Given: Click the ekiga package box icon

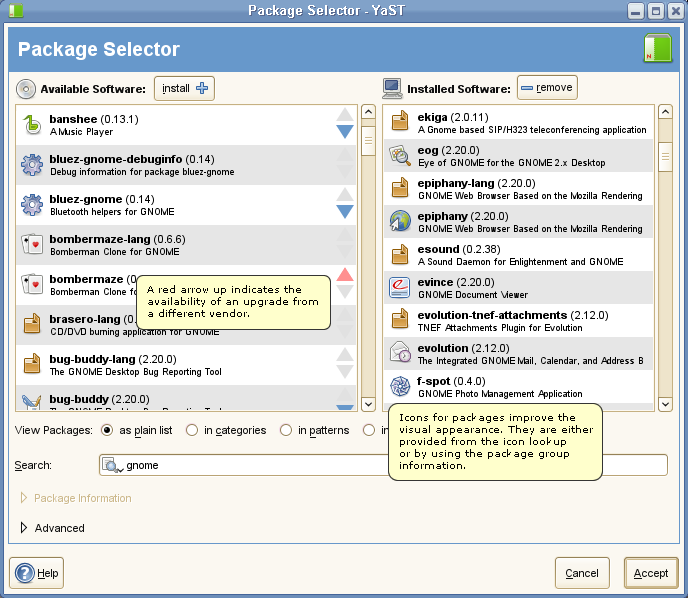Looking at the screenshot, I should pyautogui.click(x=400, y=121).
